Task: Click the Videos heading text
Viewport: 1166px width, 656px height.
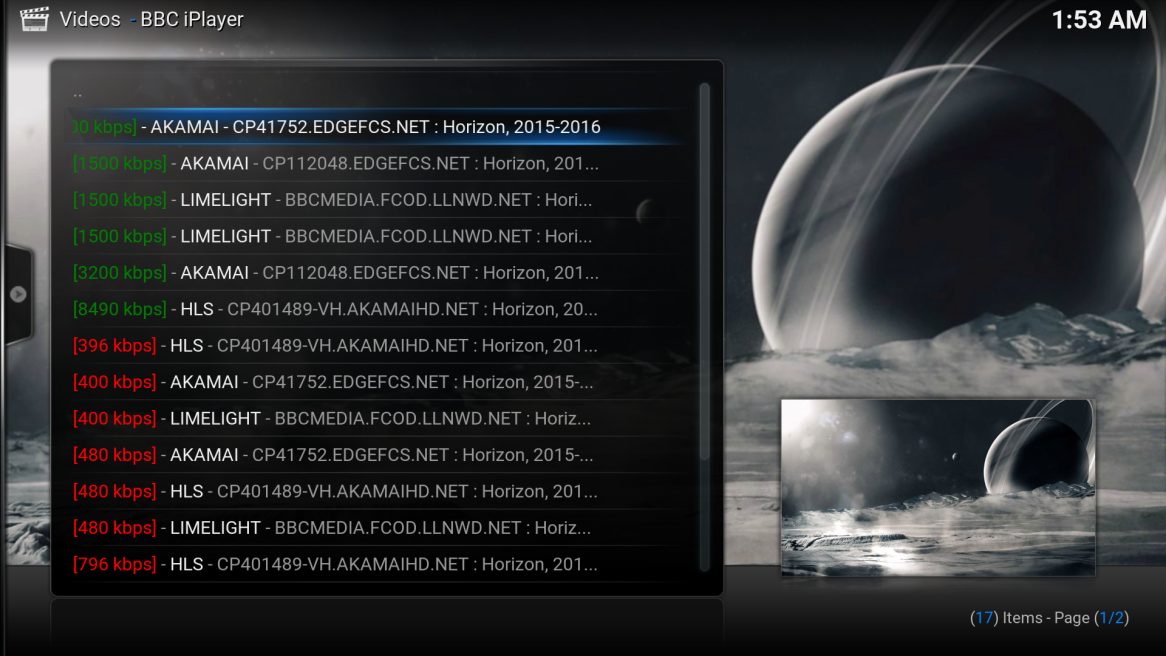Action: [x=90, y=19]
